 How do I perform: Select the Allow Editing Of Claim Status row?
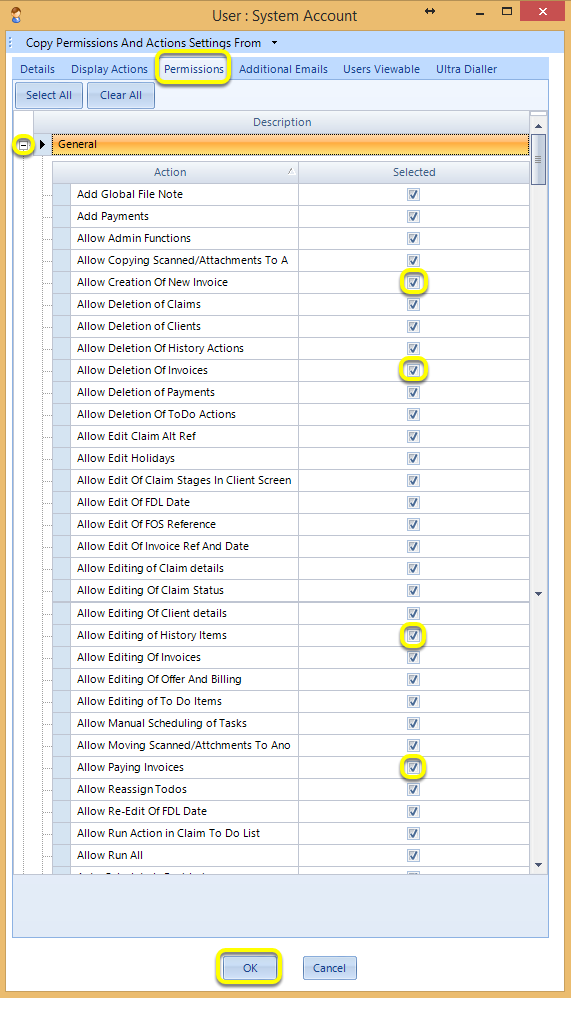[291, 590]
